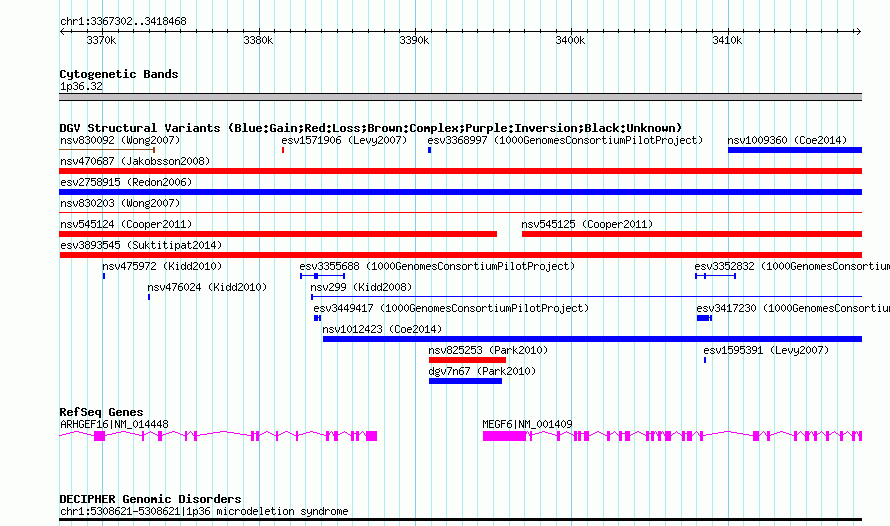Click the nsv545125 (Cooper2011) label
Screen dimensions: 890x526
tap(587, 224)
